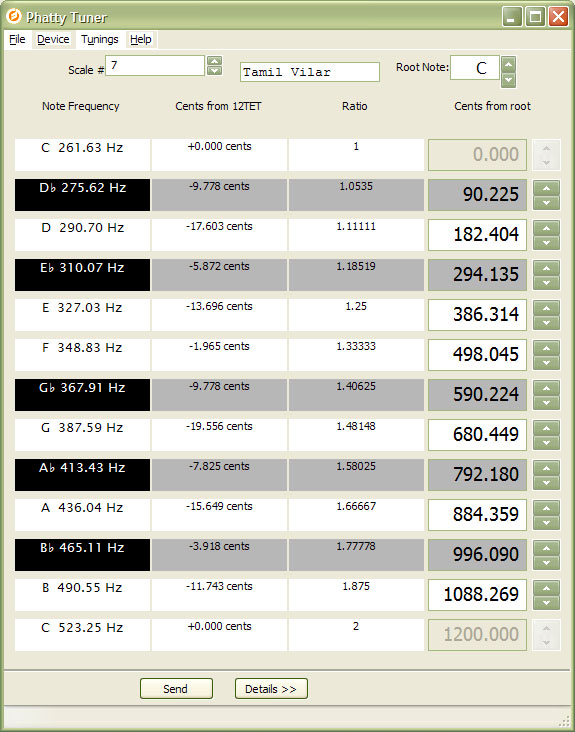Image resolution: width=575 pixels, height=732 pixels.
Task: Open the File menu
Action: coord(17,39)
